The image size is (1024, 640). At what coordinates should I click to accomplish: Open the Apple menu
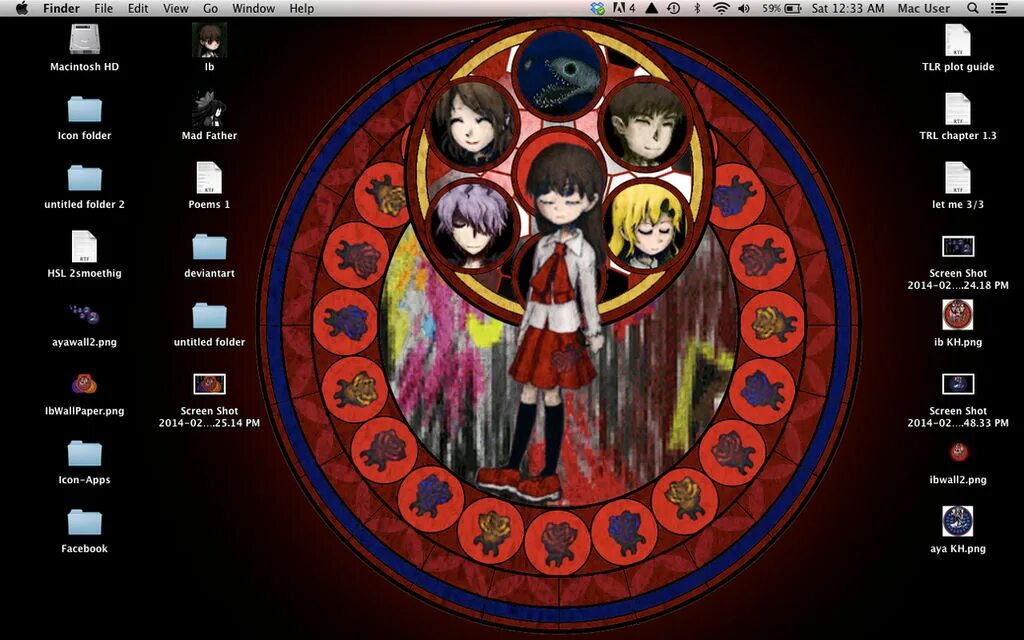click(x=22, y=8)
